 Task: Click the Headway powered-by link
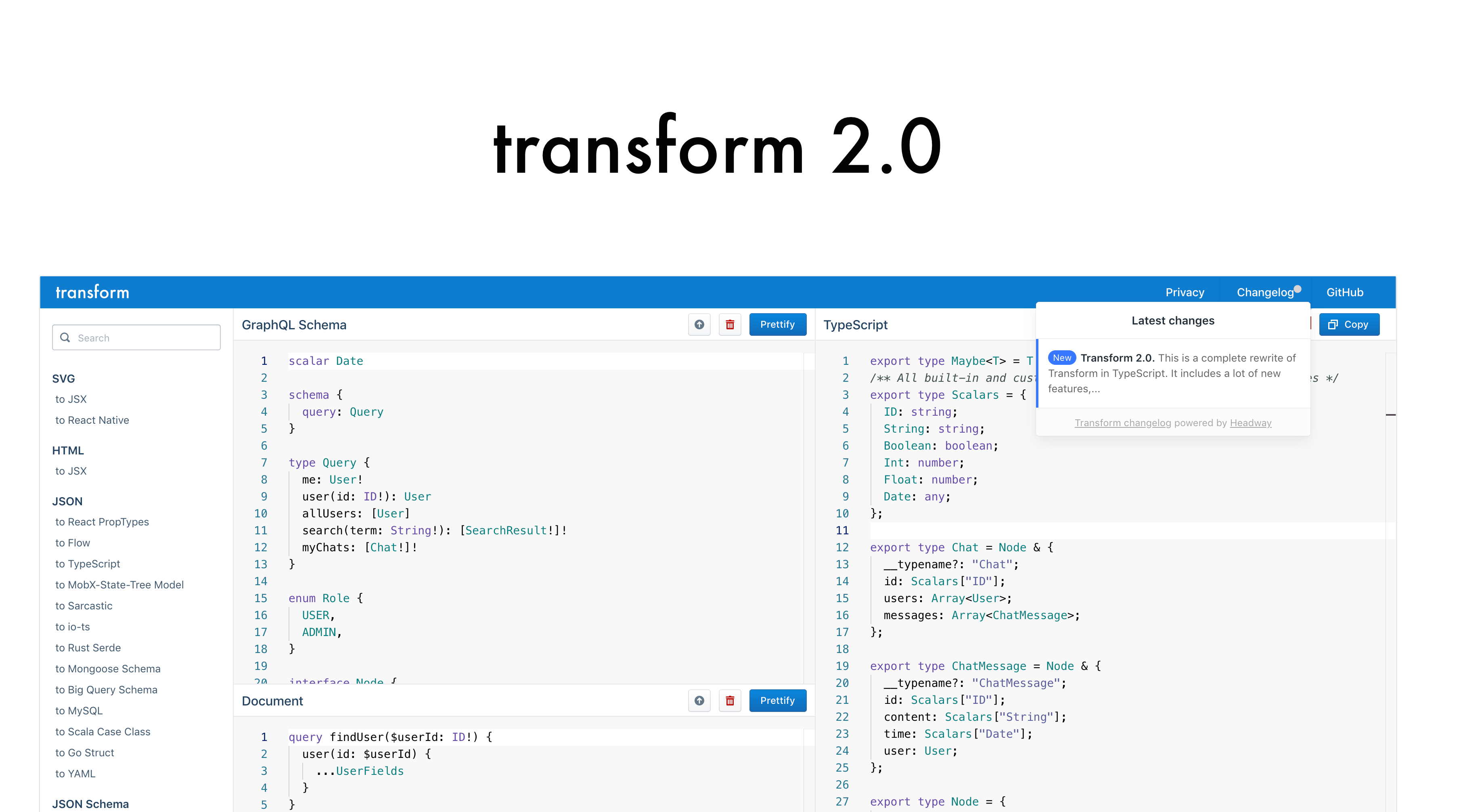click(x=1251, y=422)
